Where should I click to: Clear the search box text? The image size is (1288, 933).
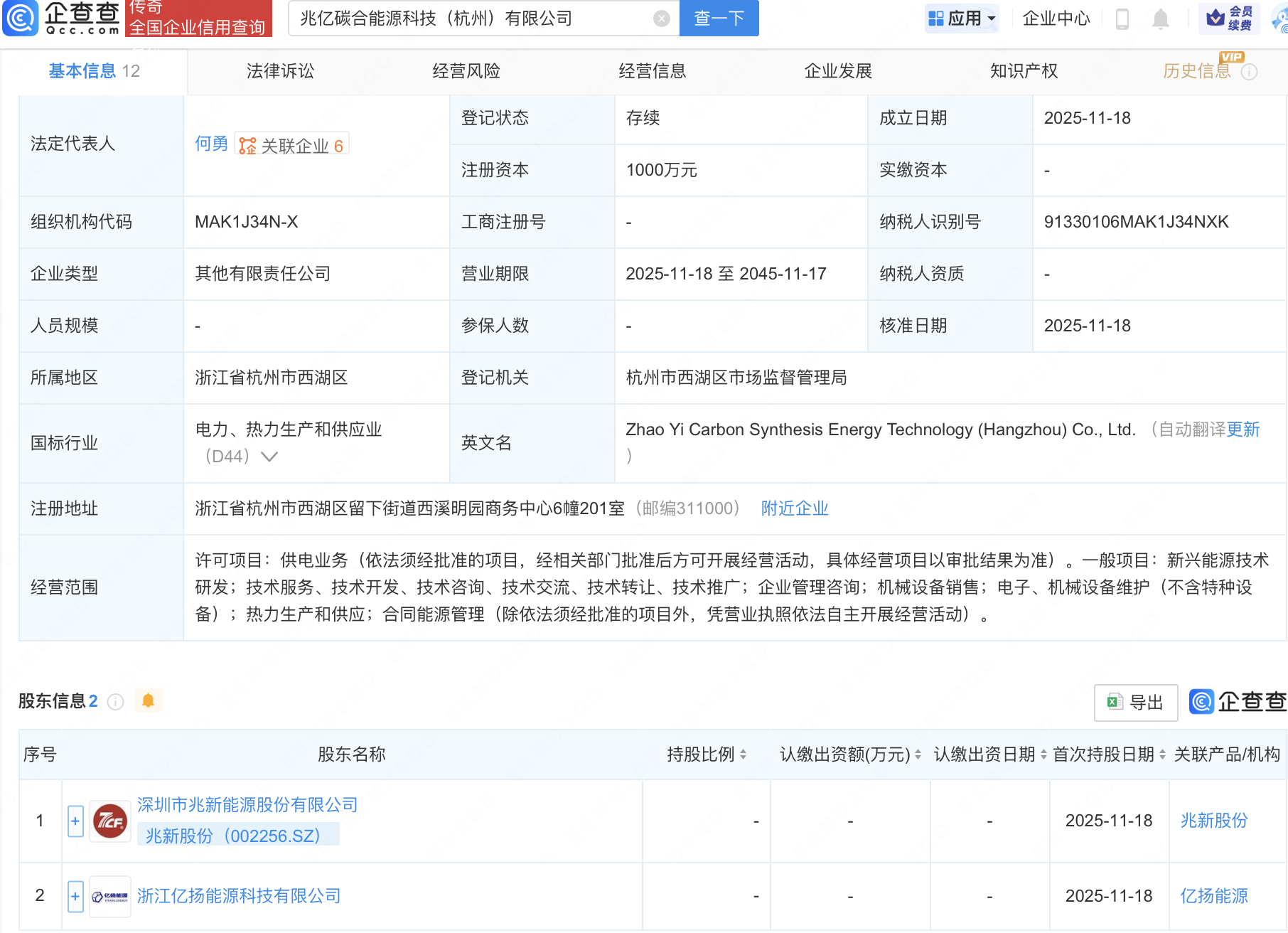pos(661,18)
